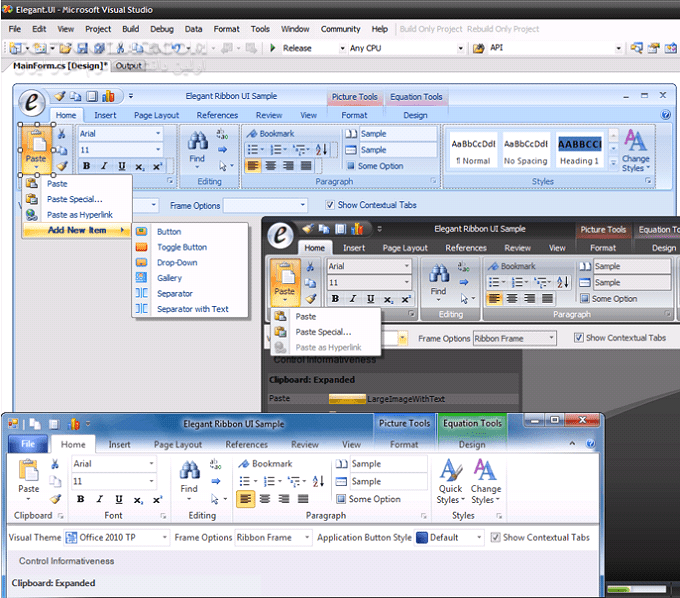Click the Start Debugging green arrow in Visual Studio
This screenshot has height=598, width=680.
click(x=273, y=48)
